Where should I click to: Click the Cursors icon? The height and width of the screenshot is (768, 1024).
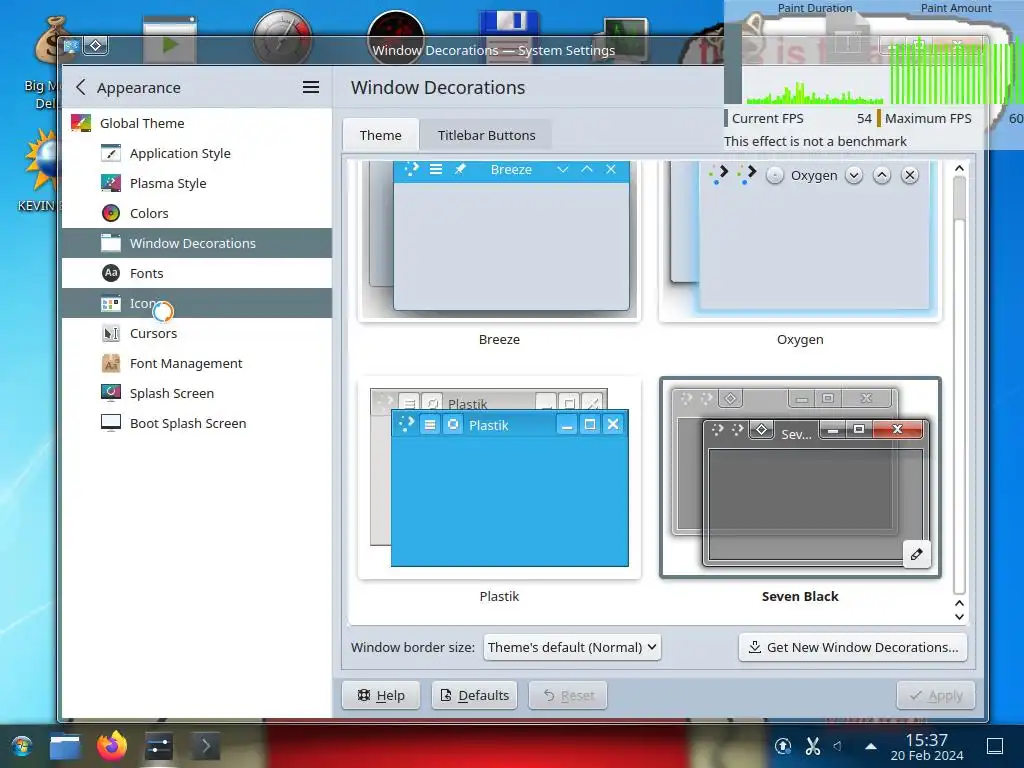pyautogui.click(x=111, y=333)
